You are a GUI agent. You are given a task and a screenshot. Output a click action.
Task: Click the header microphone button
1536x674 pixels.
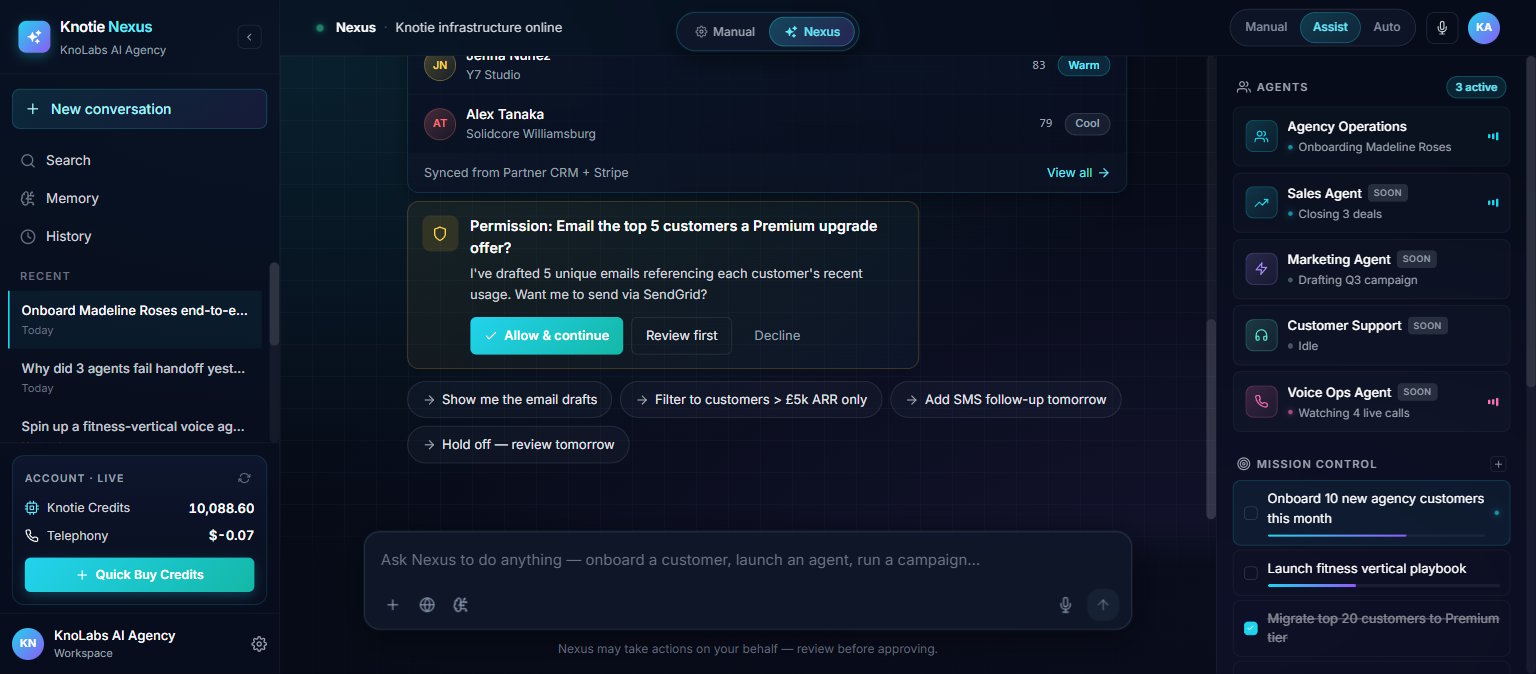tap(1442, 28)
